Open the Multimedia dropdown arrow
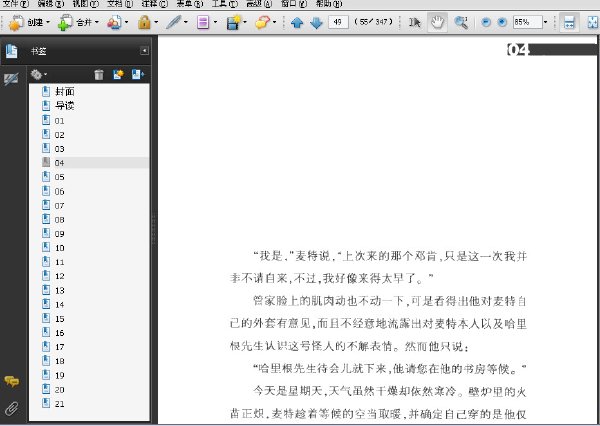 pyautogui.click(x=245, y=23)
